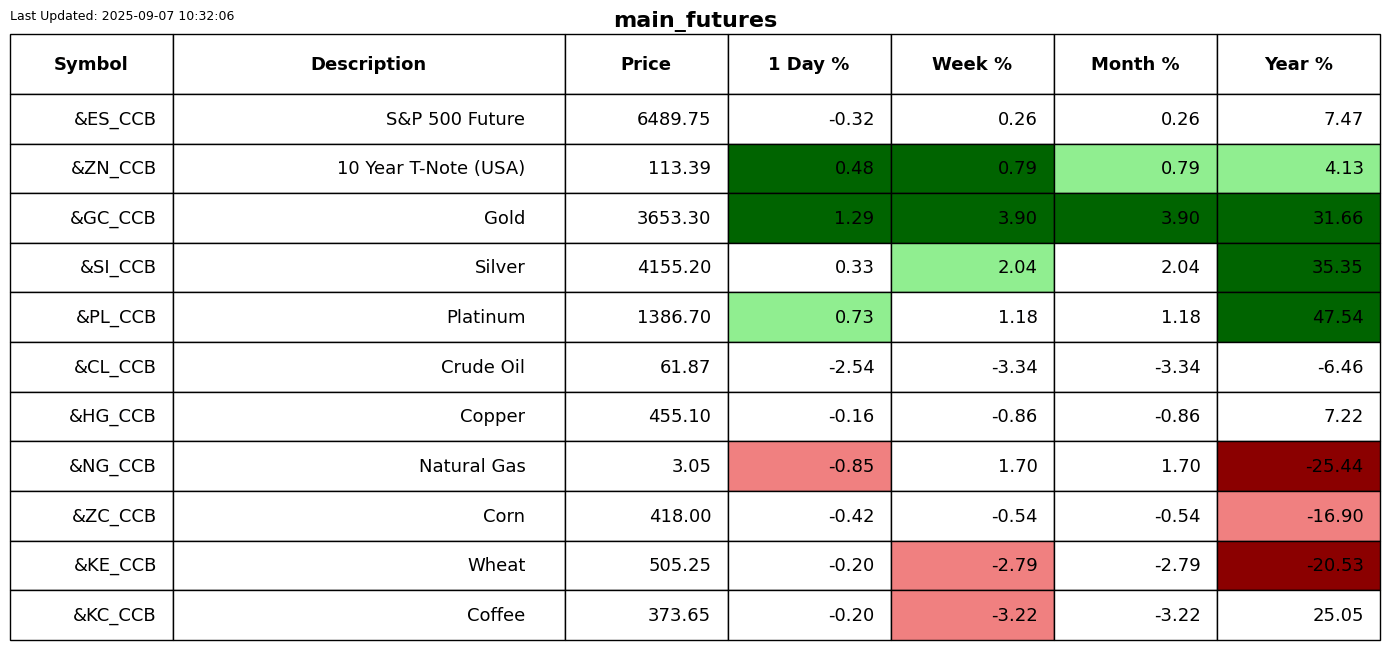Image resolution: width=1390 pixels, height=650 pixels.
Task: Click the Symbol column header
Action: tap(91, 64)
